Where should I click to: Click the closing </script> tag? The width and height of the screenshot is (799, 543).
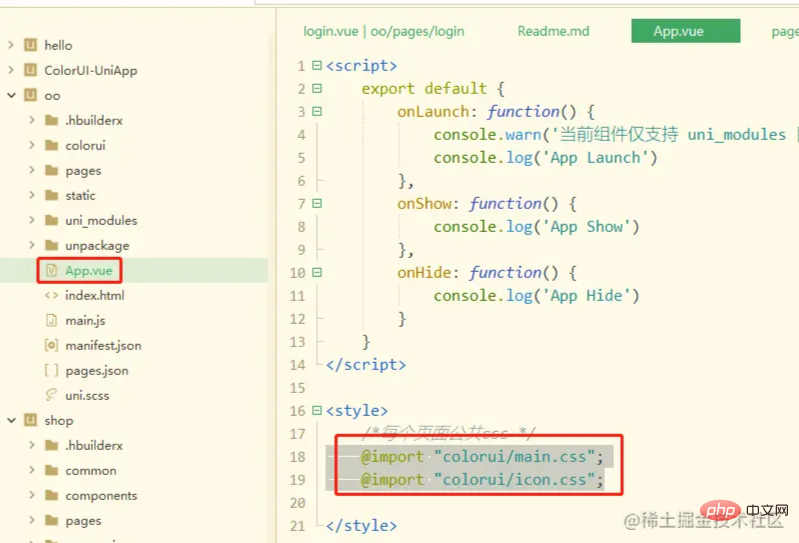point(366,365)
